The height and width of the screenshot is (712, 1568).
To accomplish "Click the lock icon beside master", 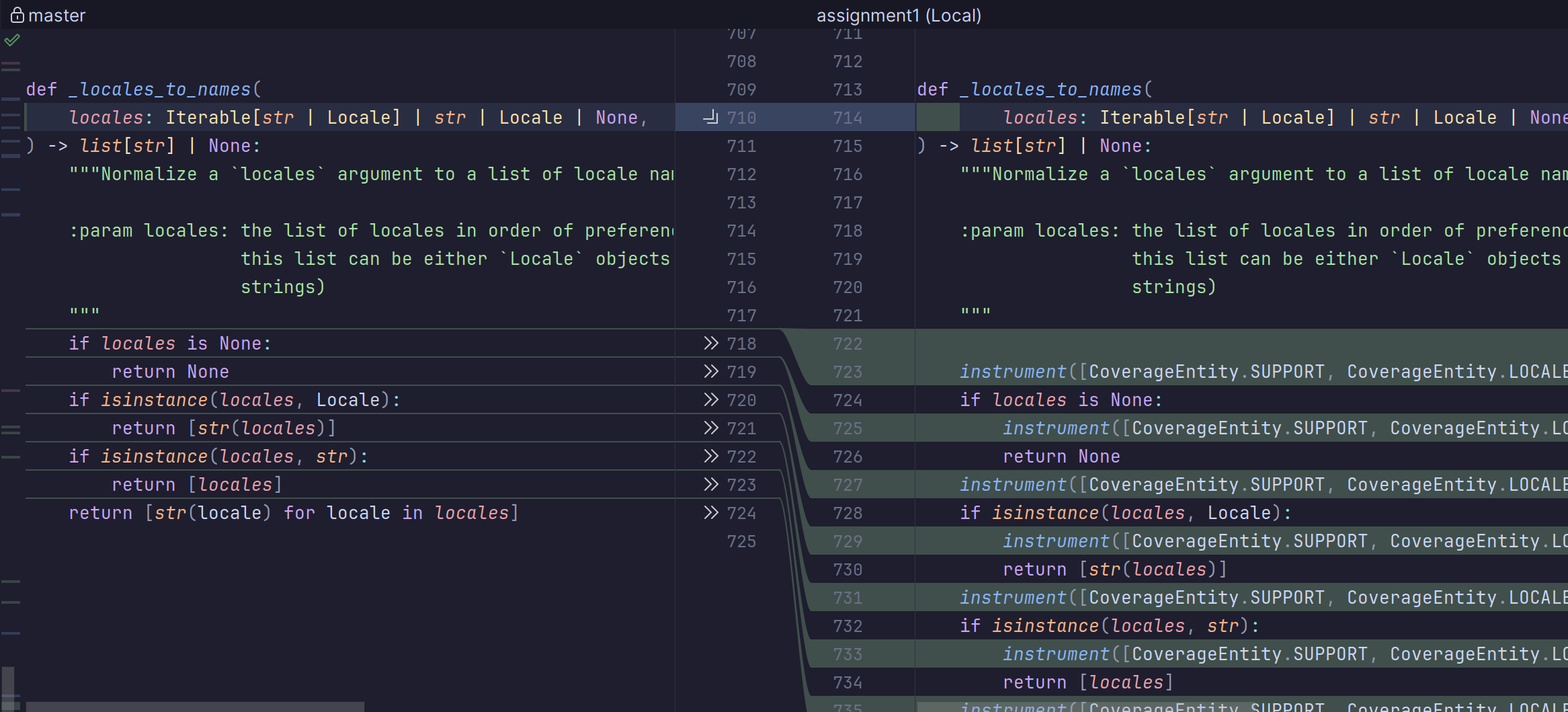I will [x=17, y=15].
